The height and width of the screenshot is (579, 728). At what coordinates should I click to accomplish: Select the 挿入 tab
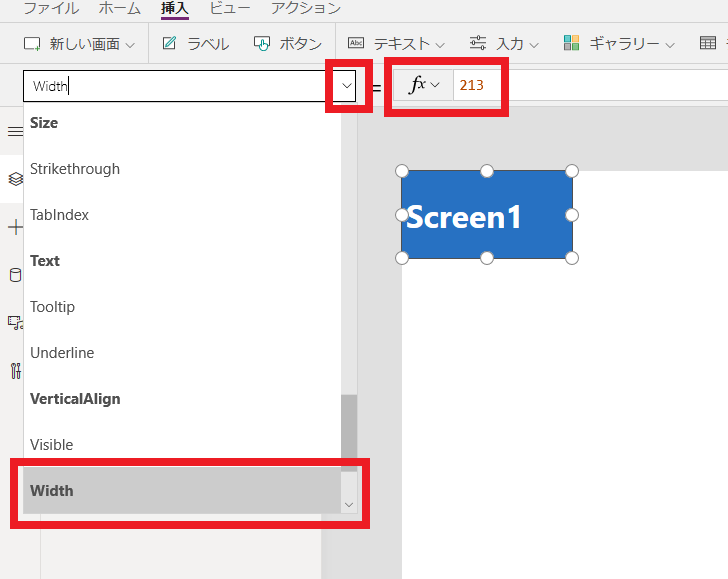pos(175,8)
